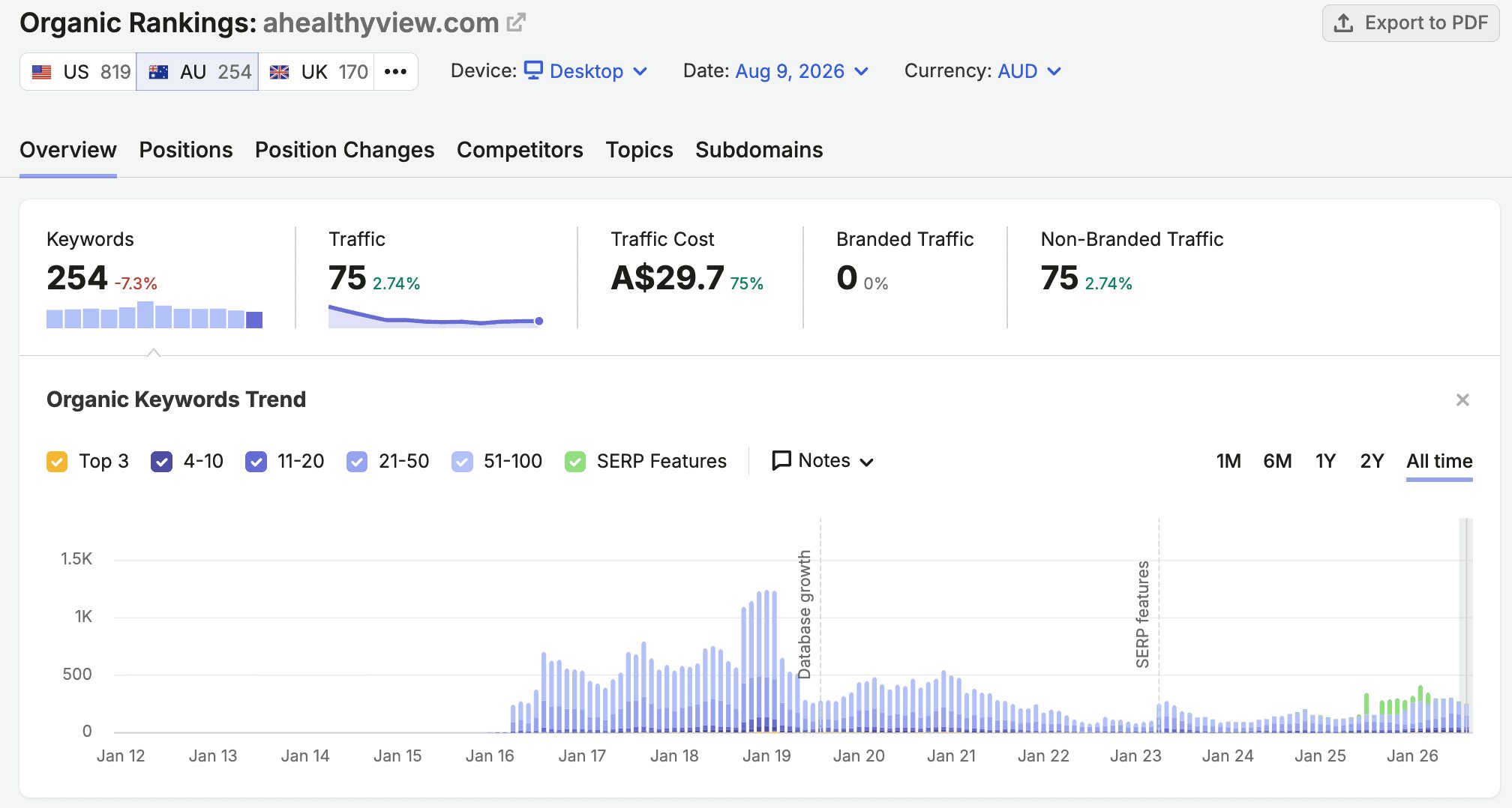Switch to the Position Changes tab
This screenshot has width=1512, height=808.
[x=345, y=150]
